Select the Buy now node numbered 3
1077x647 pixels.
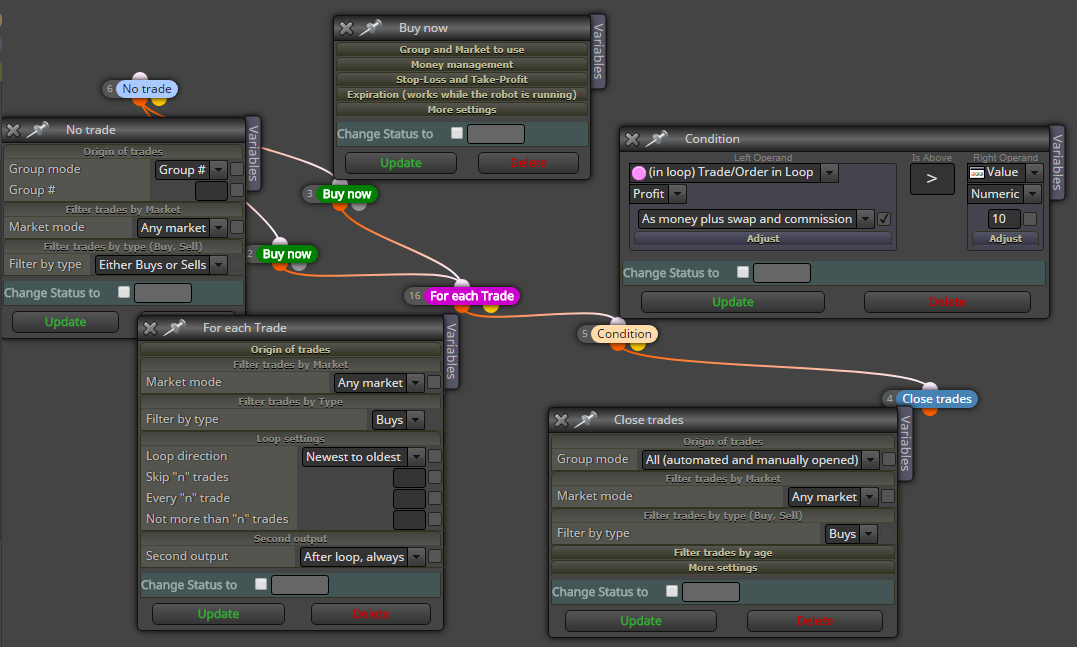pos(347,194)
